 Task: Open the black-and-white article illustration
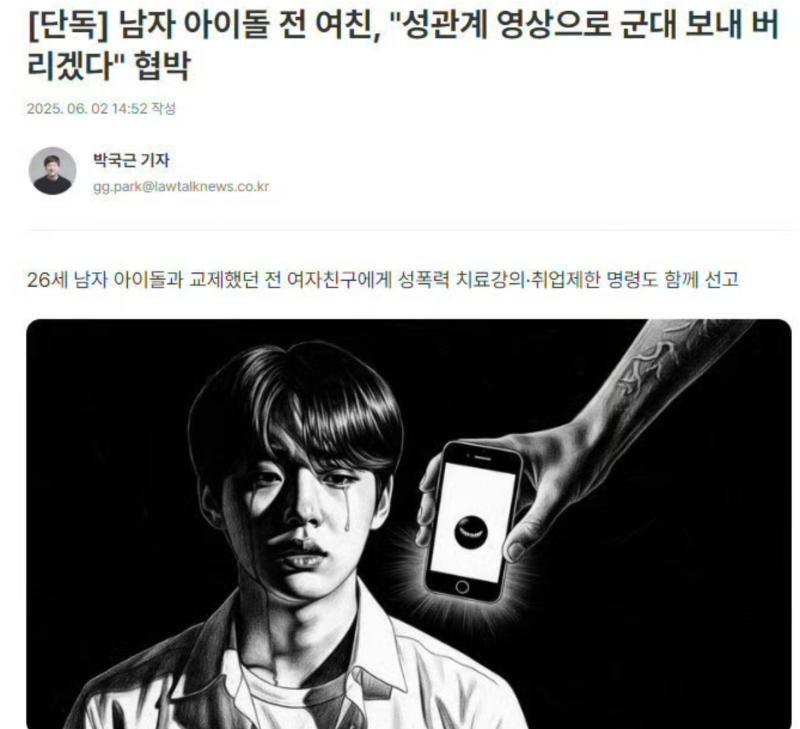point(409,524)
